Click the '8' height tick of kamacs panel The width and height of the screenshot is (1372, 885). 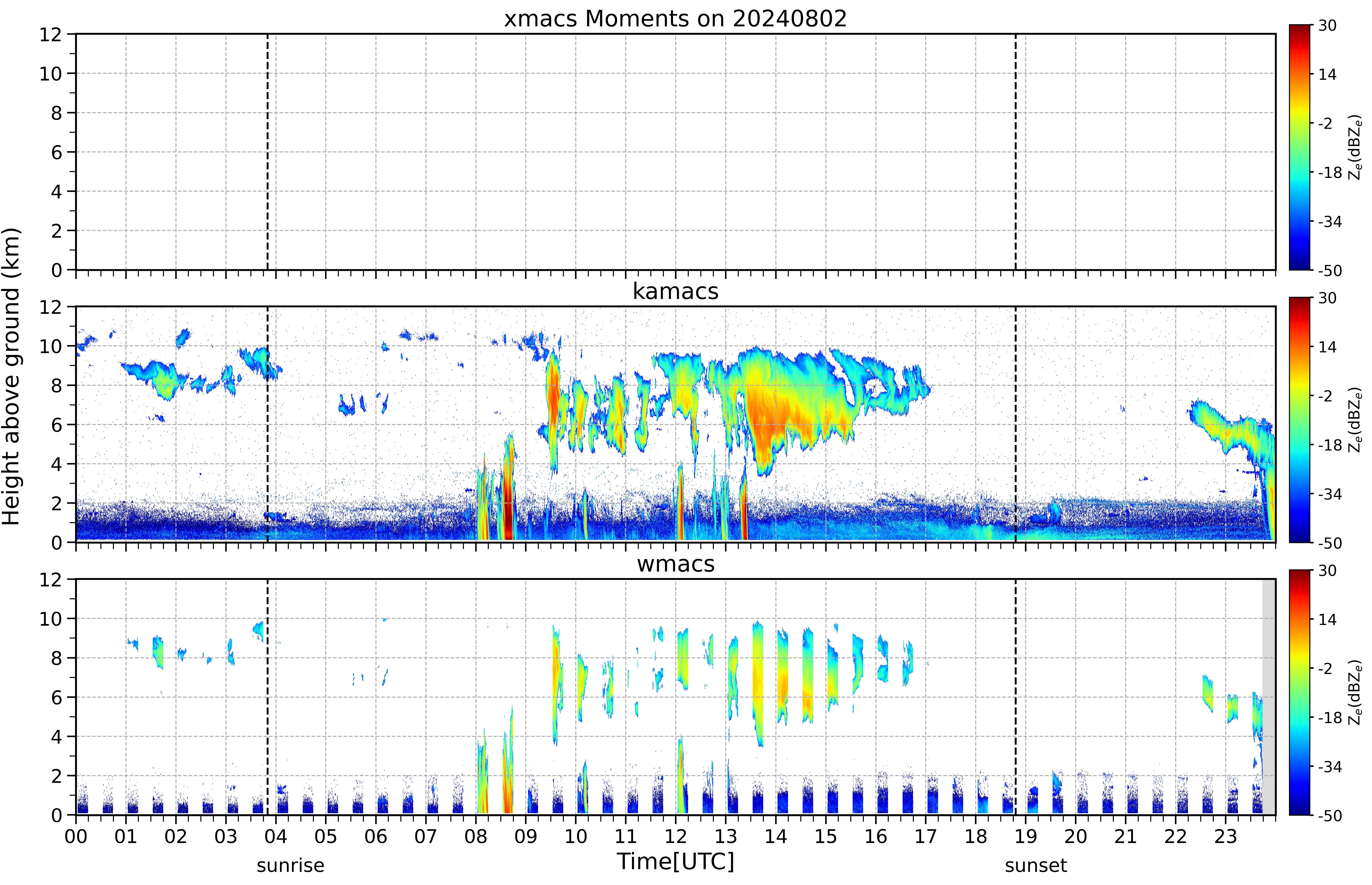(x=56, y=386)
